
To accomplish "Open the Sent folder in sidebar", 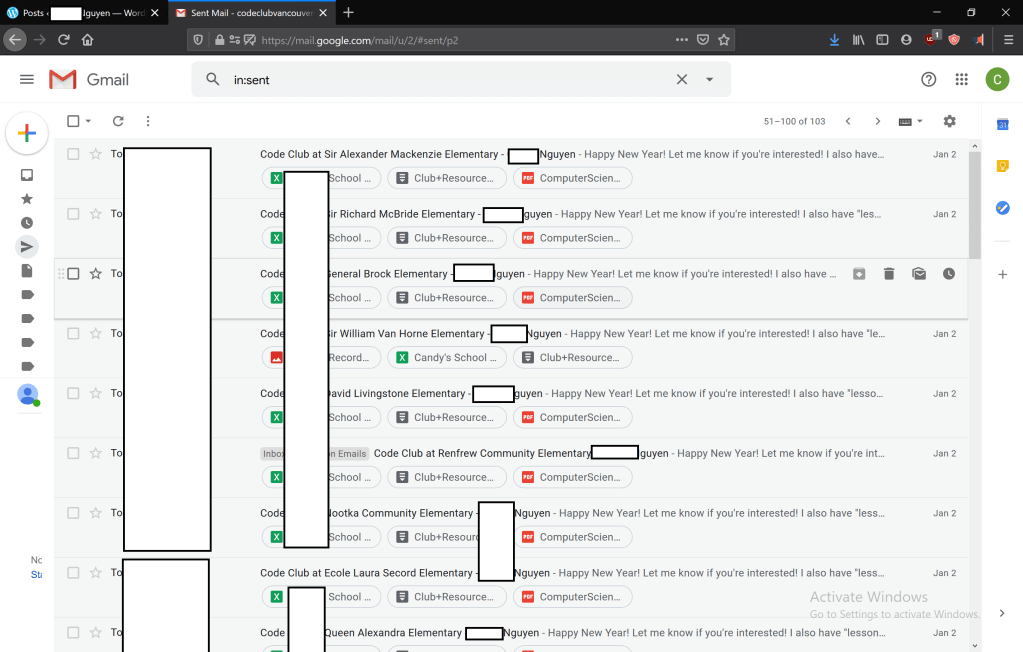I will pos(27,246).
